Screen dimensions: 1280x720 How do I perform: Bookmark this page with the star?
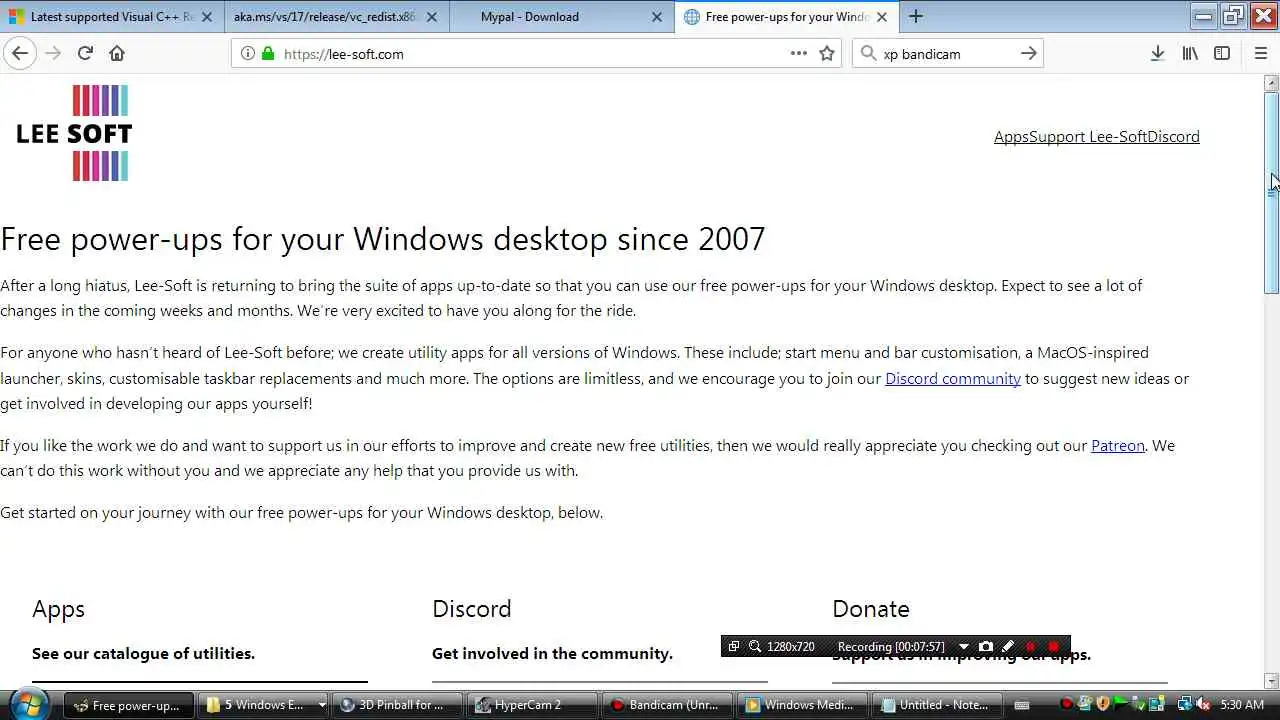827,53
